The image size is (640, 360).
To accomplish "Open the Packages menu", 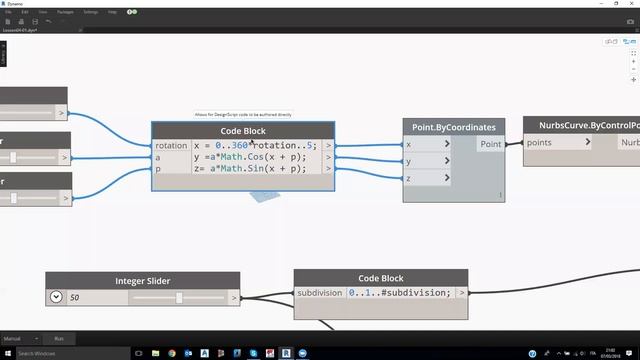I will [65, 12].
